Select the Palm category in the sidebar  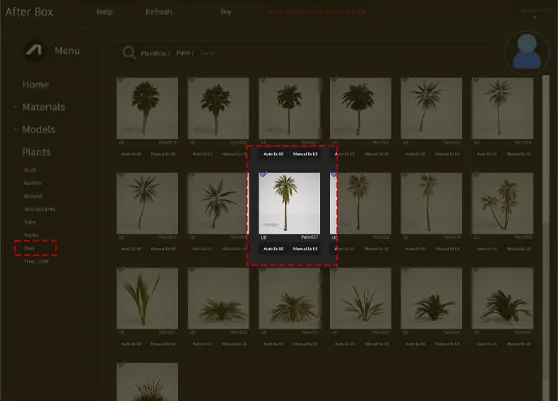(x=30, y=222)
